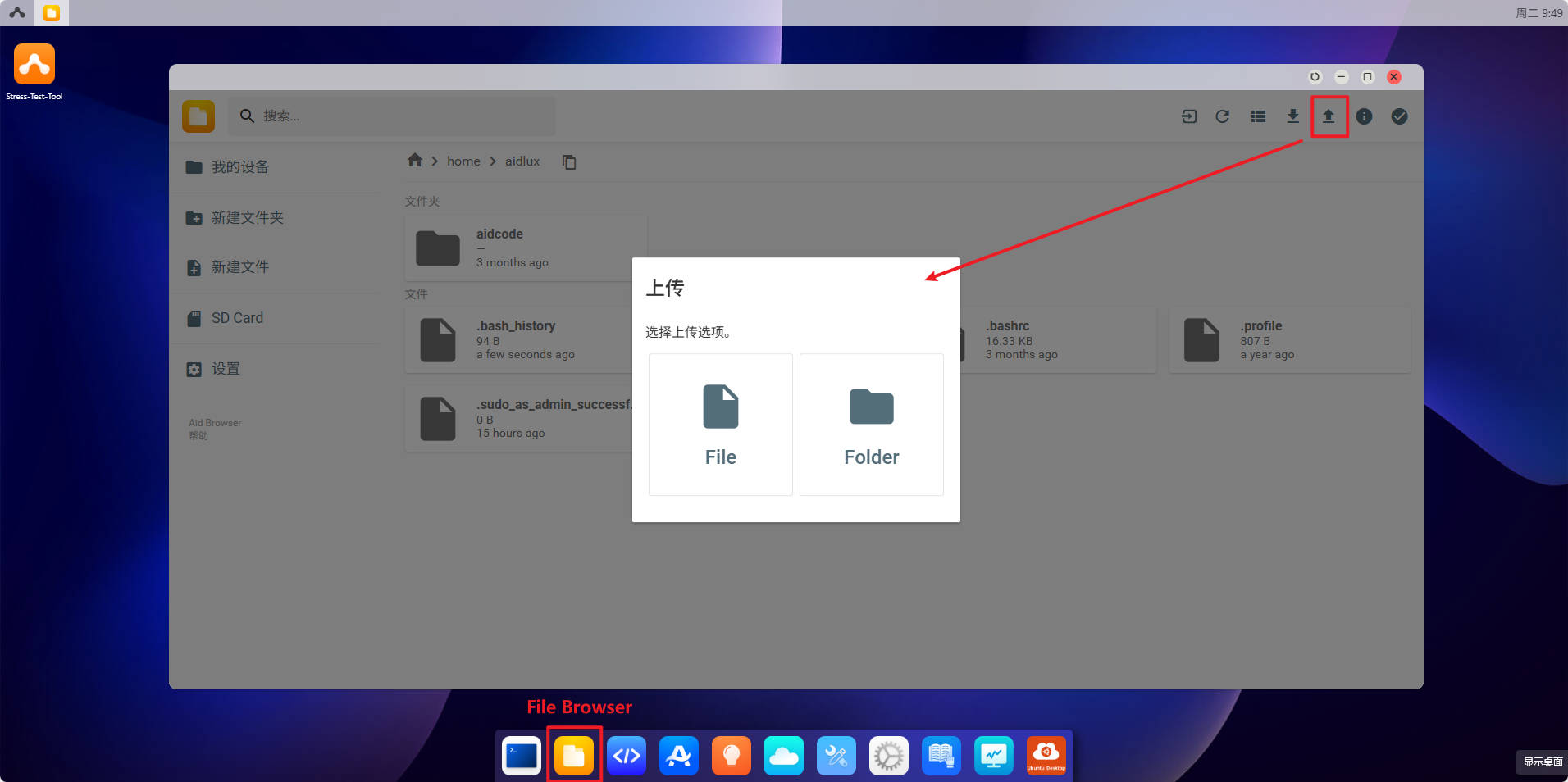Open 我的设备 in sidebar

coord(239,167)
